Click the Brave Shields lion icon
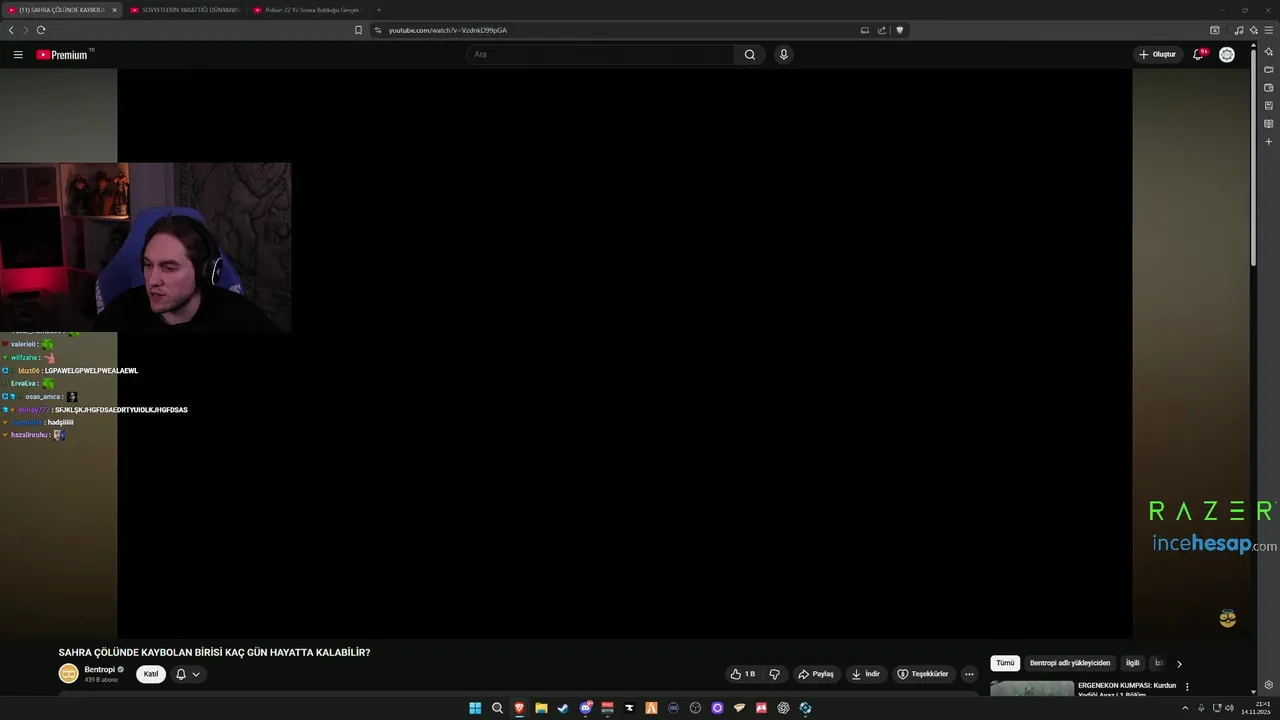 click(900, 30)
